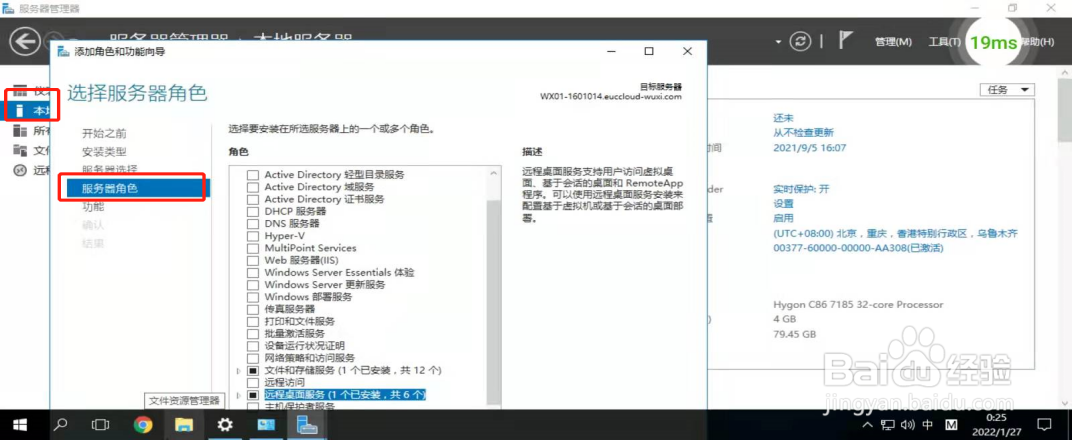Open the 任务 dropdown

pyautogui.click(x=1007, y=90)
